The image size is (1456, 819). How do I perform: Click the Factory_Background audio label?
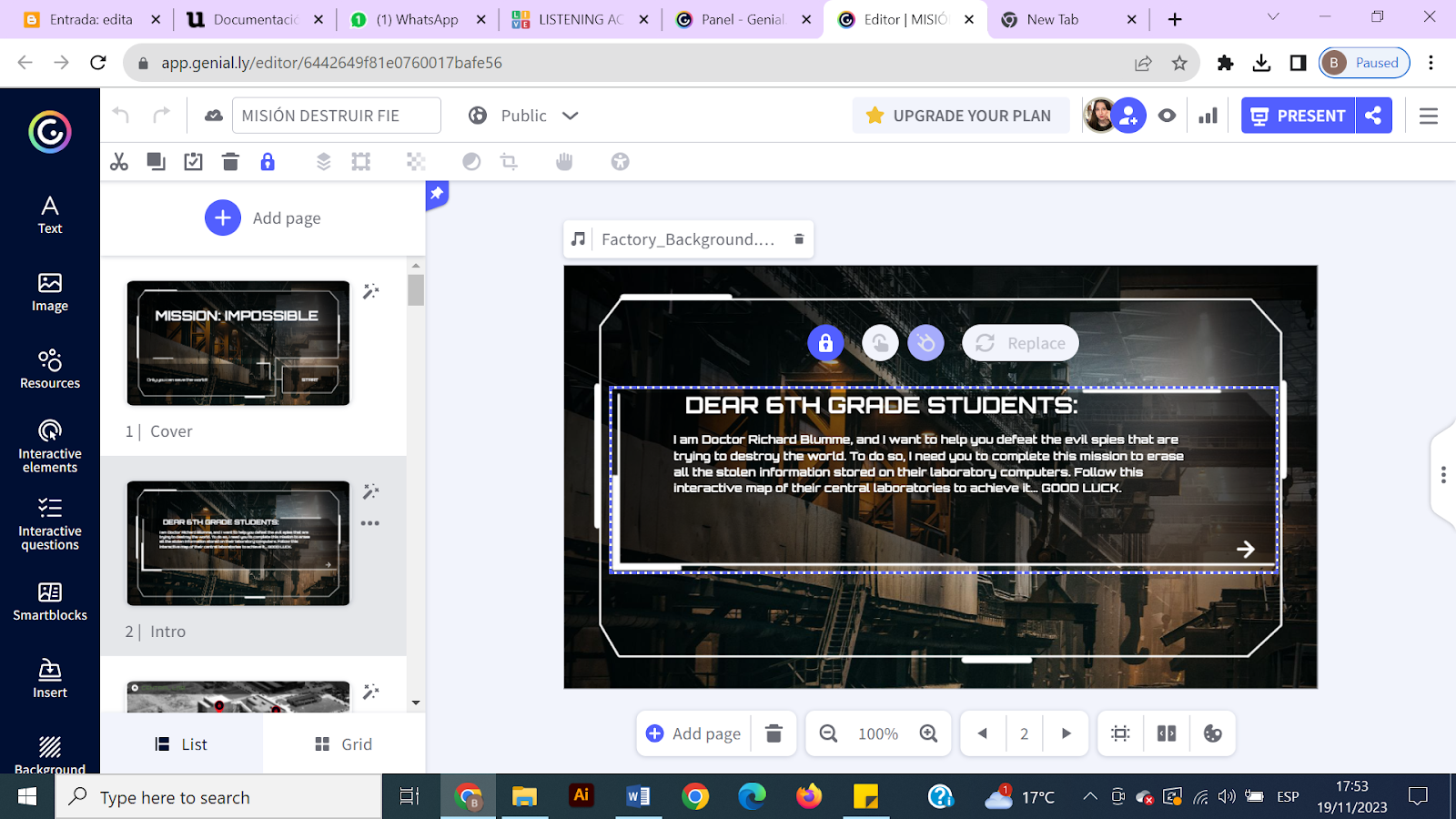(x=688, y=239)
